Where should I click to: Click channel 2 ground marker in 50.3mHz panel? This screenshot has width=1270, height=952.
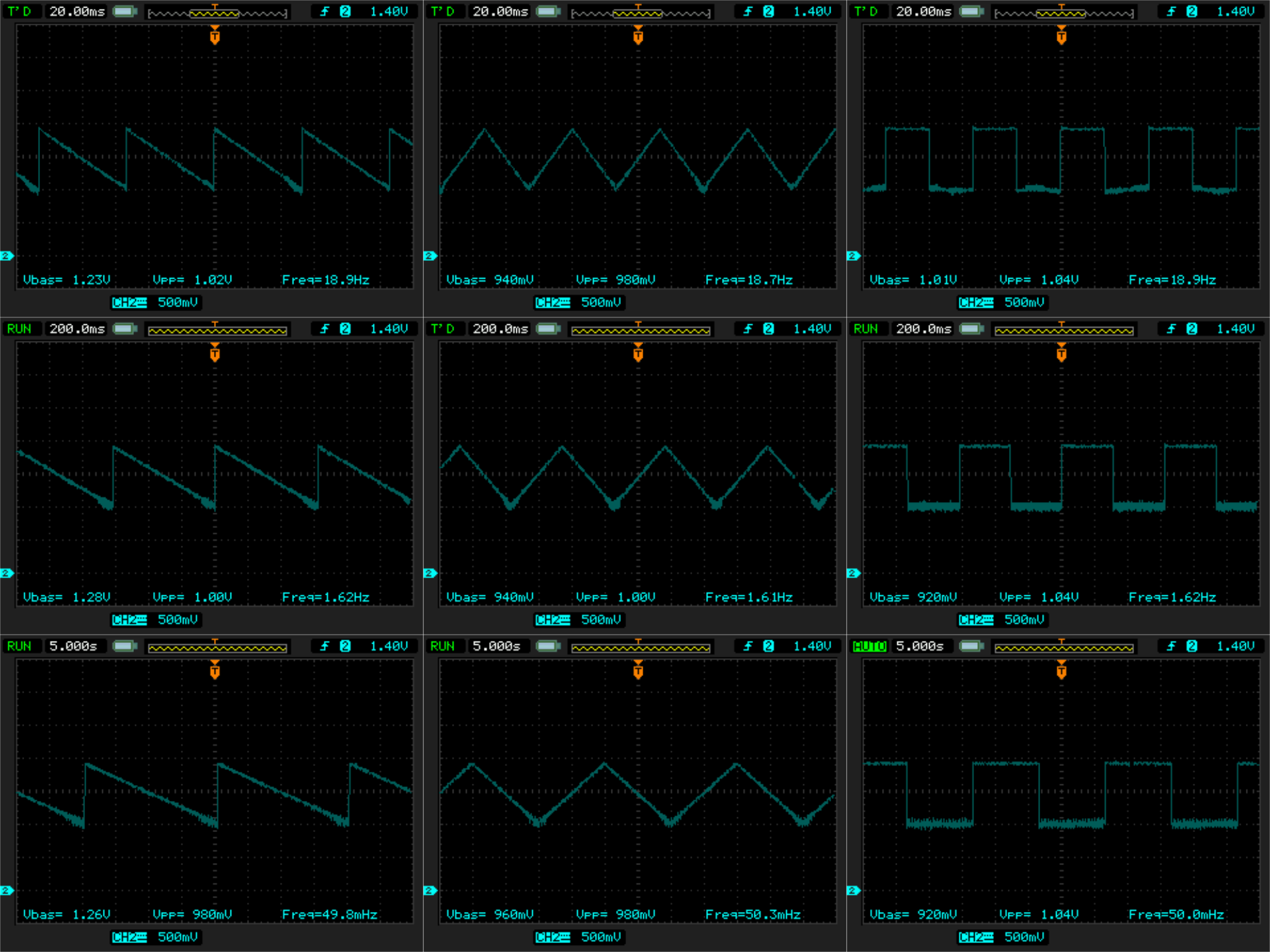[431, 890]
